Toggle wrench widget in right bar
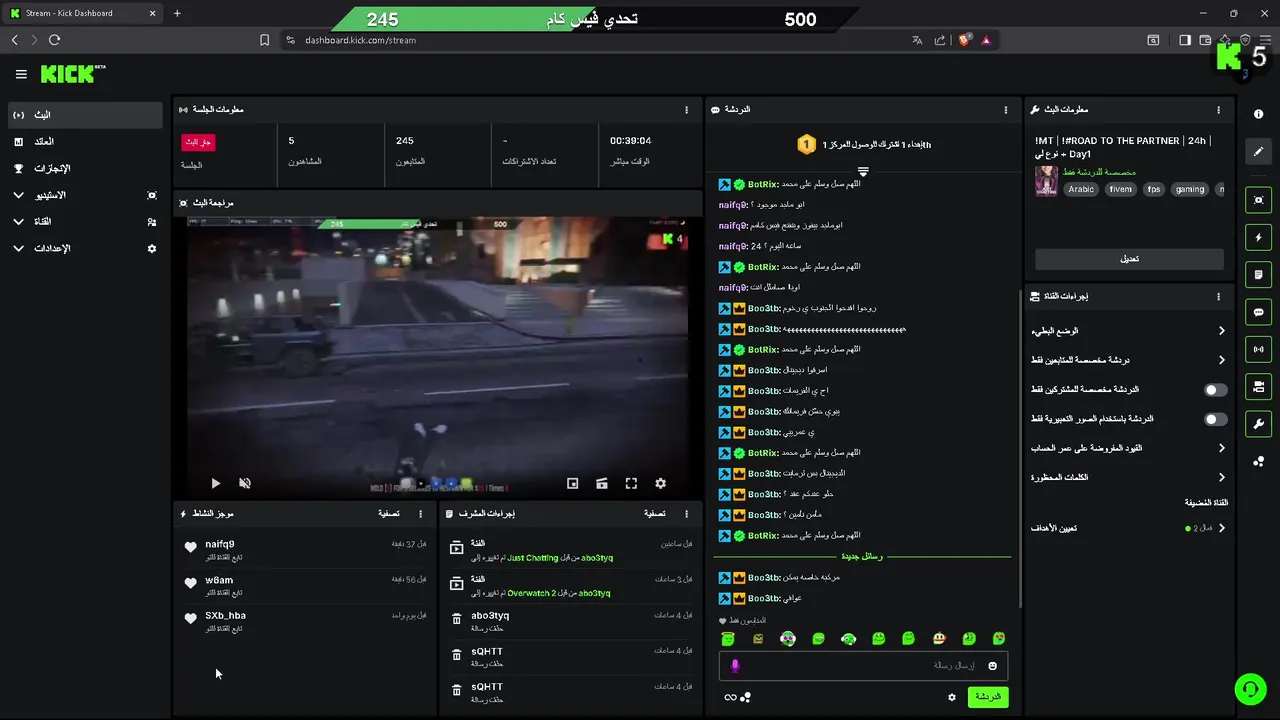Image resolution: width=1280 pixels, height=720 pixels. [x=1258, y=424]
